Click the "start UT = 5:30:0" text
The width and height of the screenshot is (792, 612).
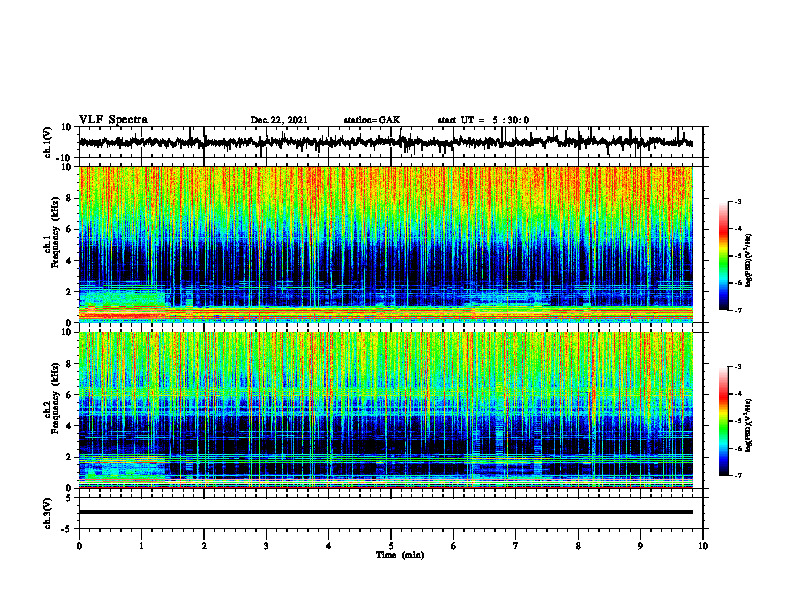pos(483,120)
